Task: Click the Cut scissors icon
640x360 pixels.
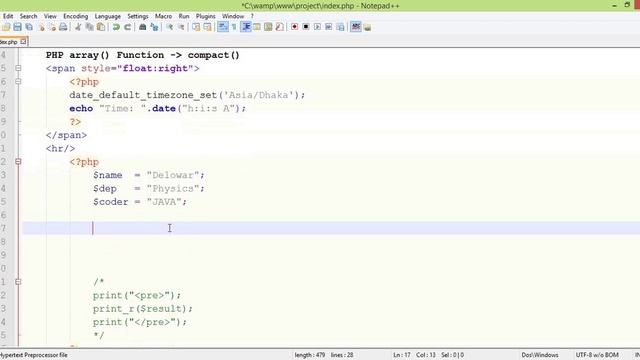Action: click(x=78, y=27)
